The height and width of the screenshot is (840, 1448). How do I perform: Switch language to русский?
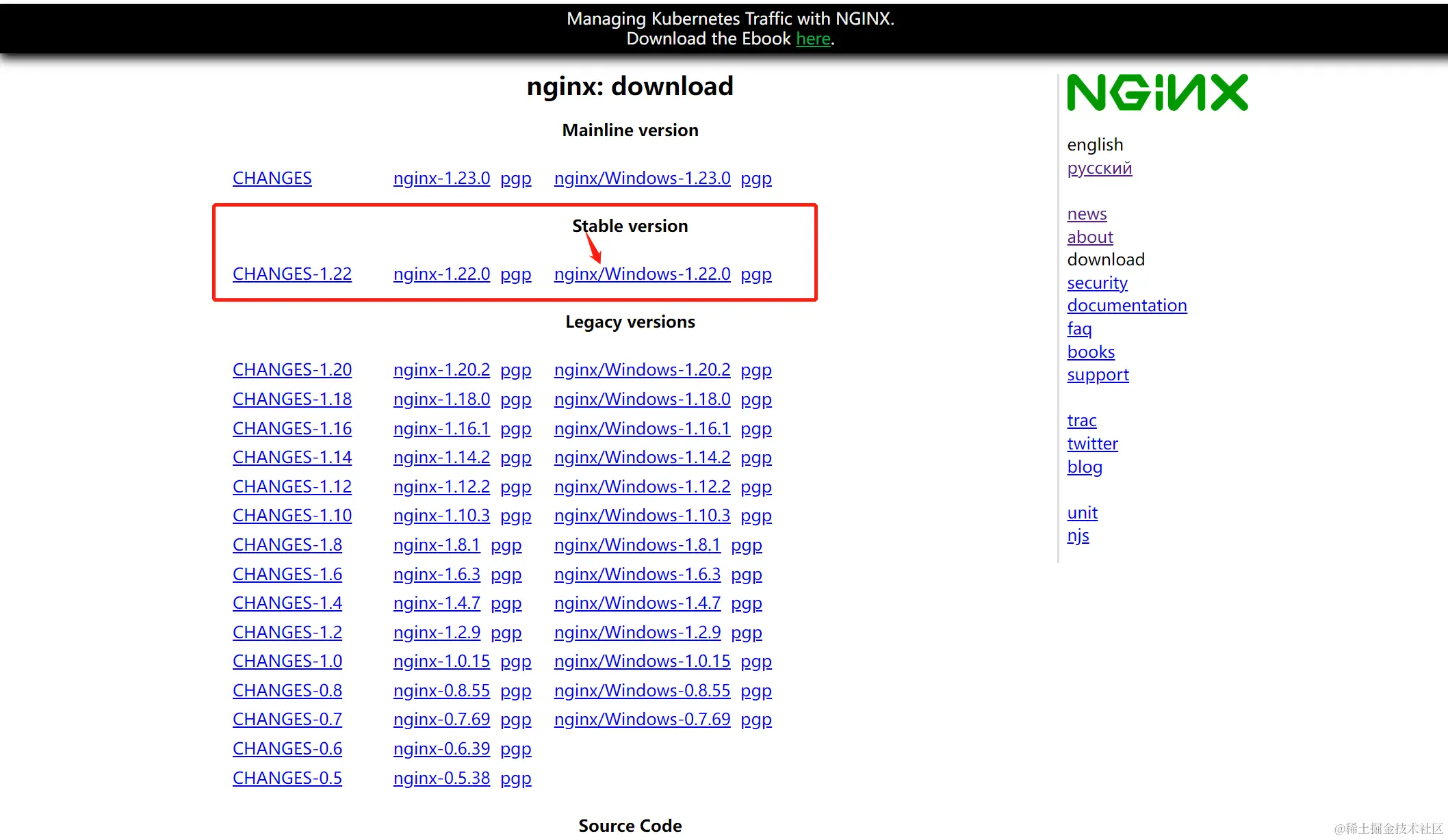pos(1099,168)
